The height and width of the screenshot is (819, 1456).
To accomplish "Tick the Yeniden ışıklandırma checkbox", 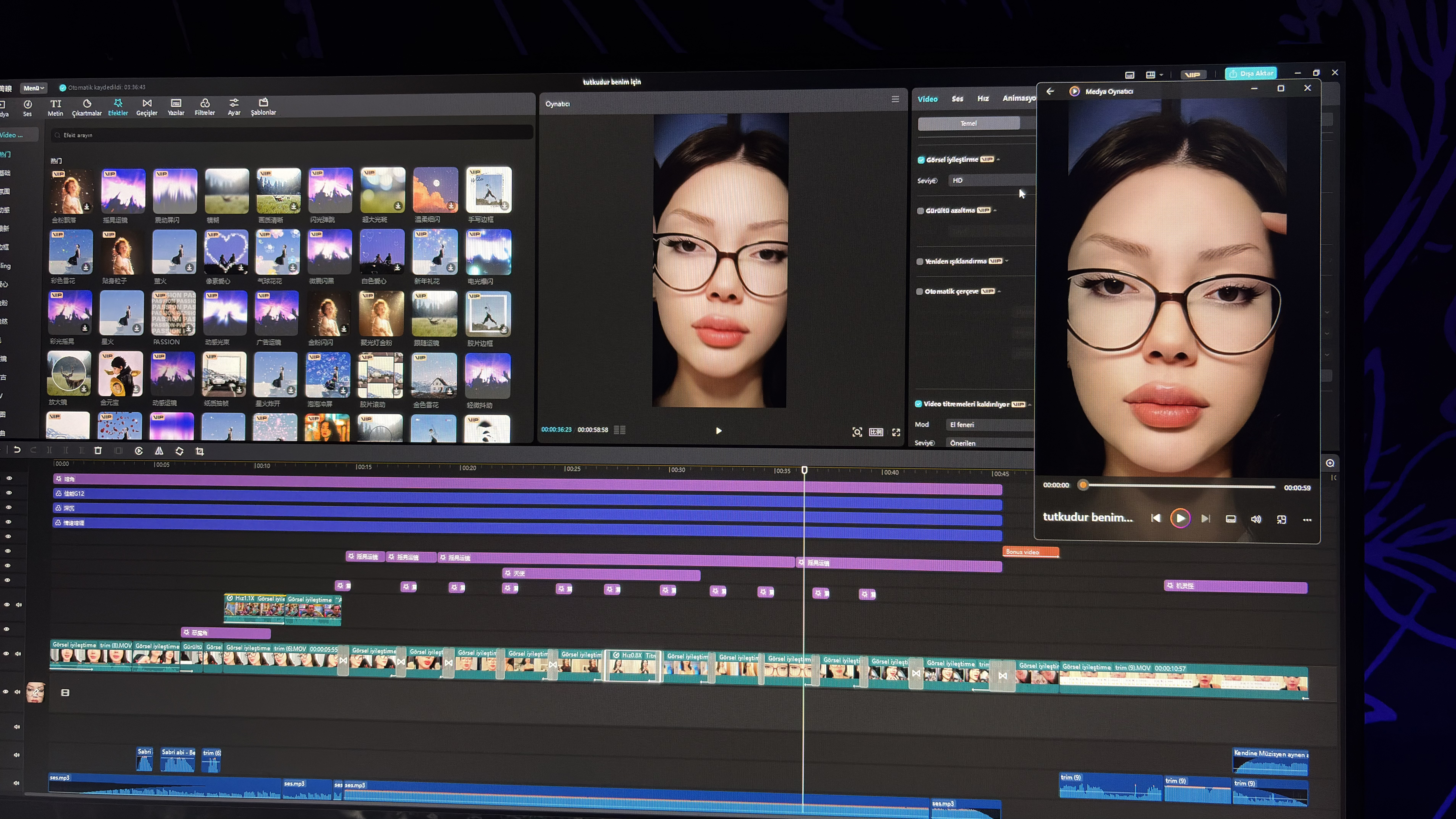I will point(920,262).
